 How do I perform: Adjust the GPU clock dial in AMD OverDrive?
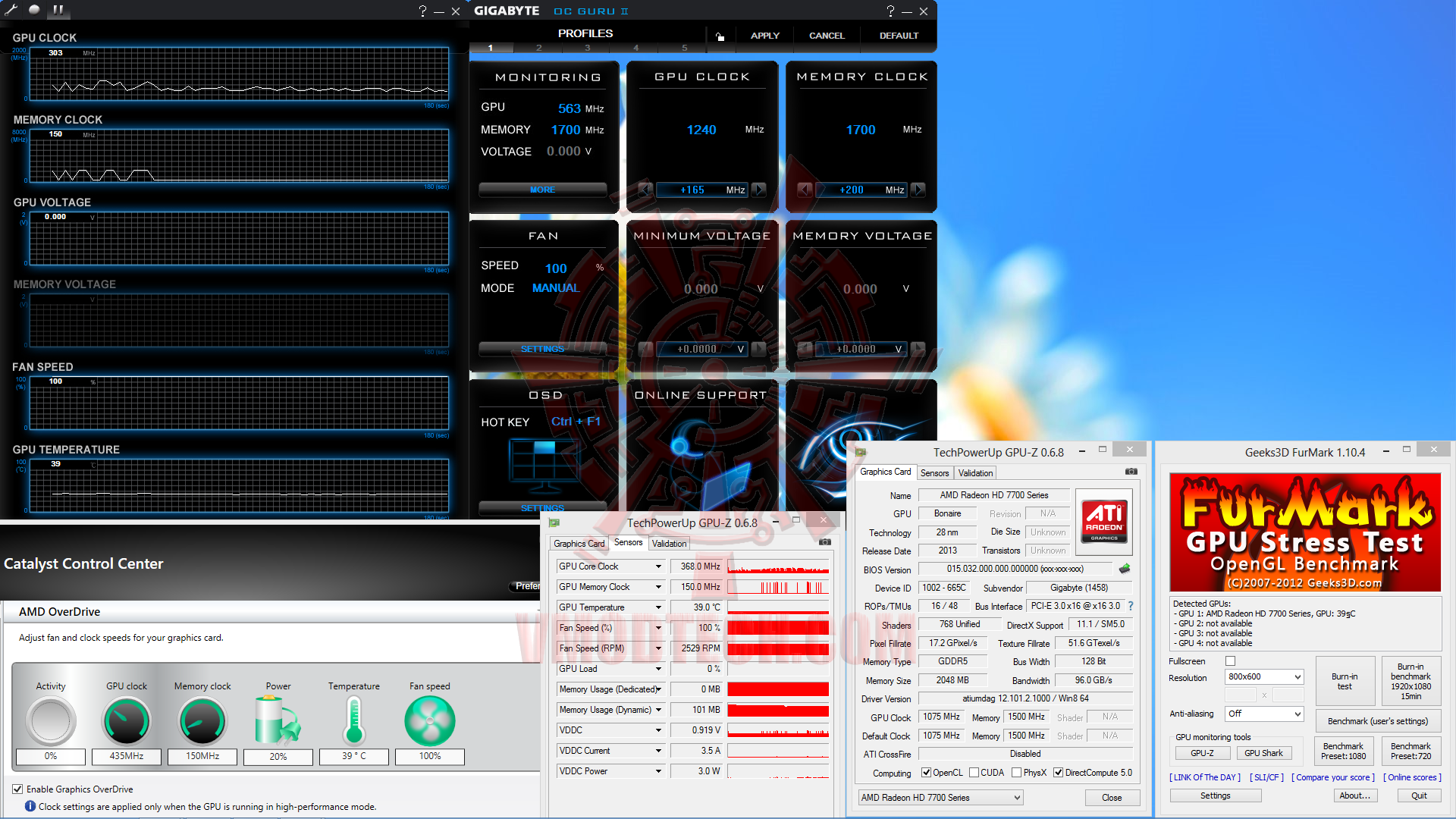coord(126,720)
